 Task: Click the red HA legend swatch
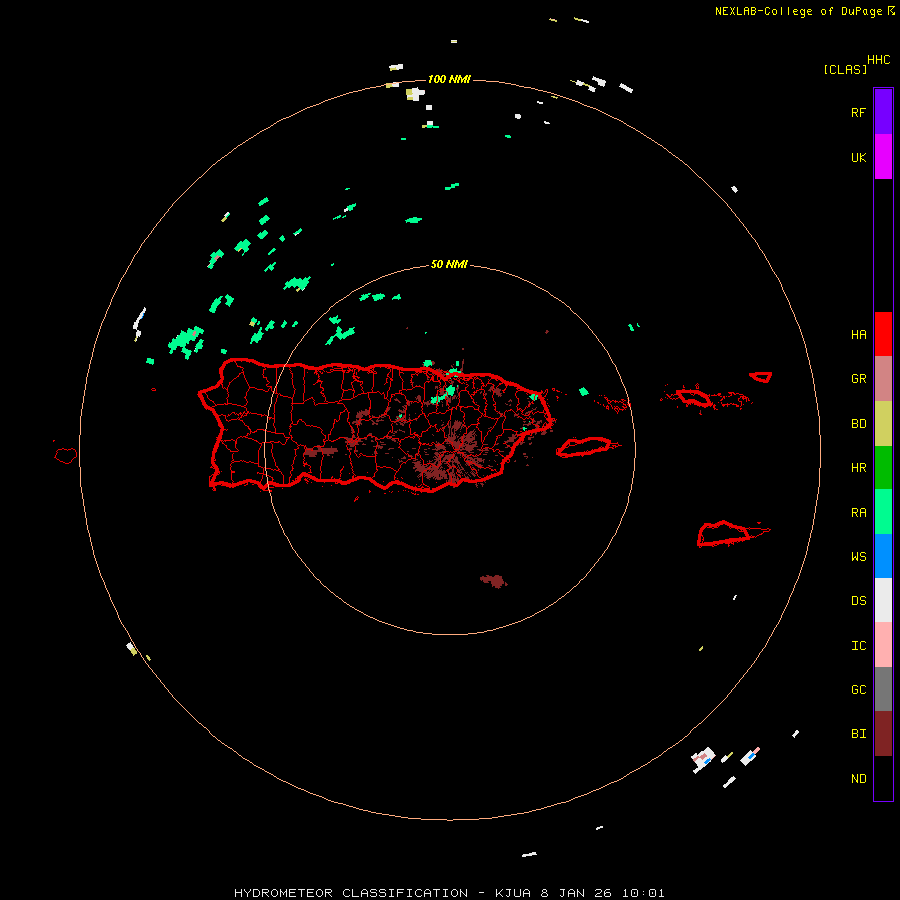(883, 334)
